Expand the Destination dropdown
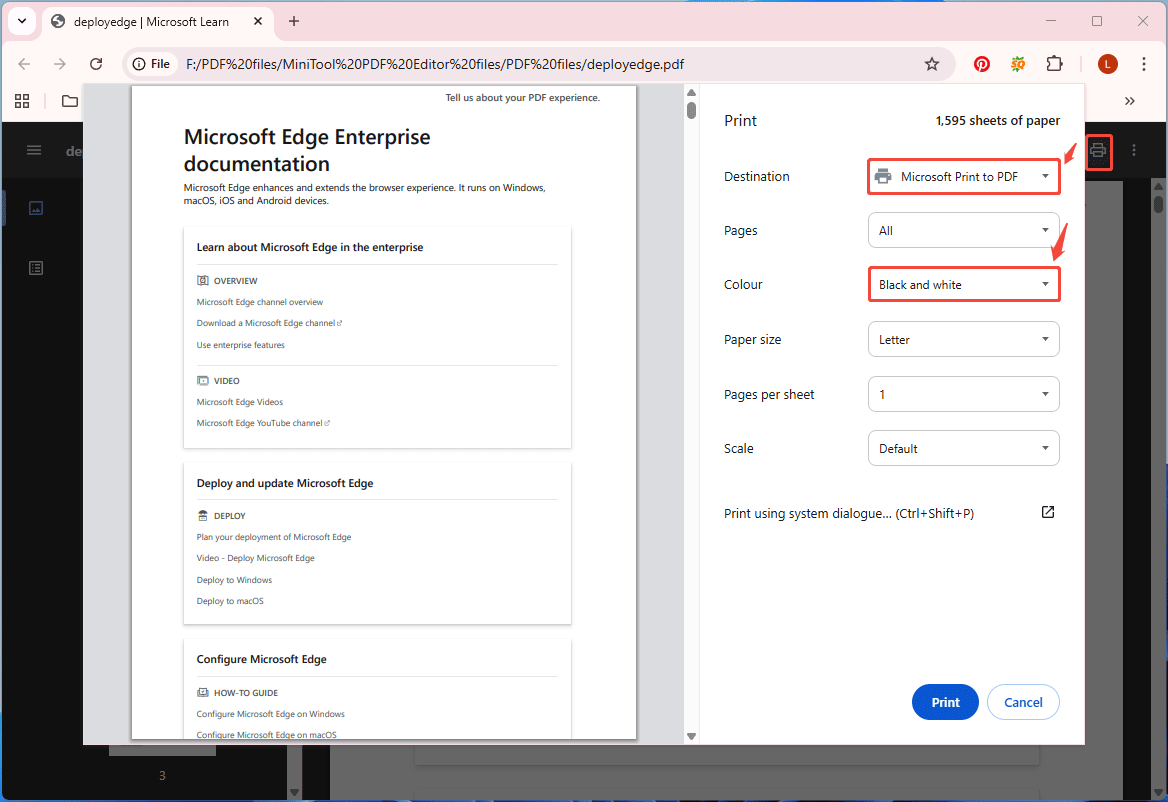This screenshot has height=802, width=1168. tap(963, 177)
